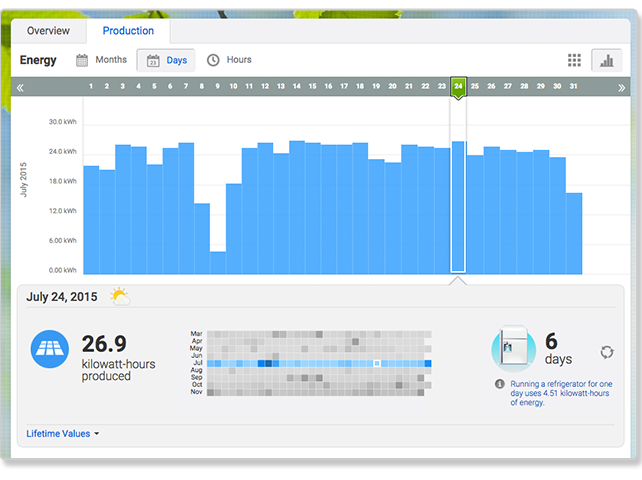The width and height of the screenshot is (642, 480).
Task: Expand the Lifetime Values dropdown
Action: 63,433
